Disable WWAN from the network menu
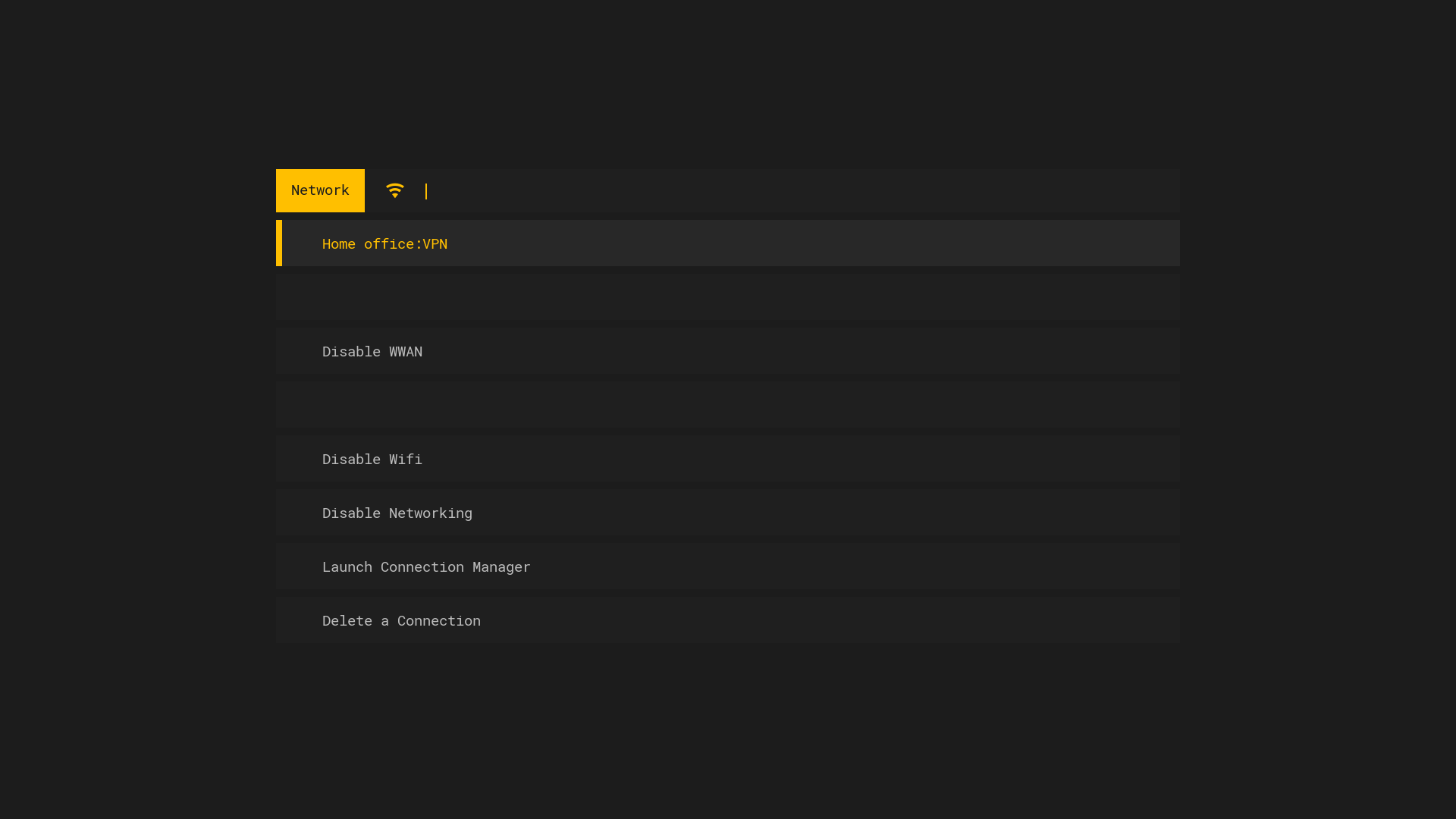The height and width of the screenshot is (819, 1456). pyautogui.click(x=372, y=351)
